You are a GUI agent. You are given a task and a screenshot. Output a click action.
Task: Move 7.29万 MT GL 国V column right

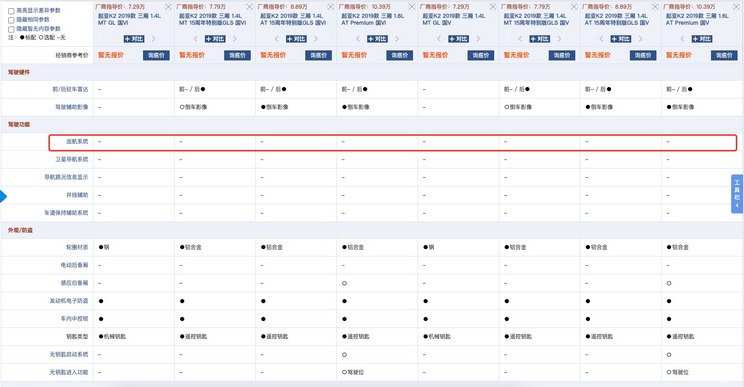pyautogui.click(x=478, y=39)
